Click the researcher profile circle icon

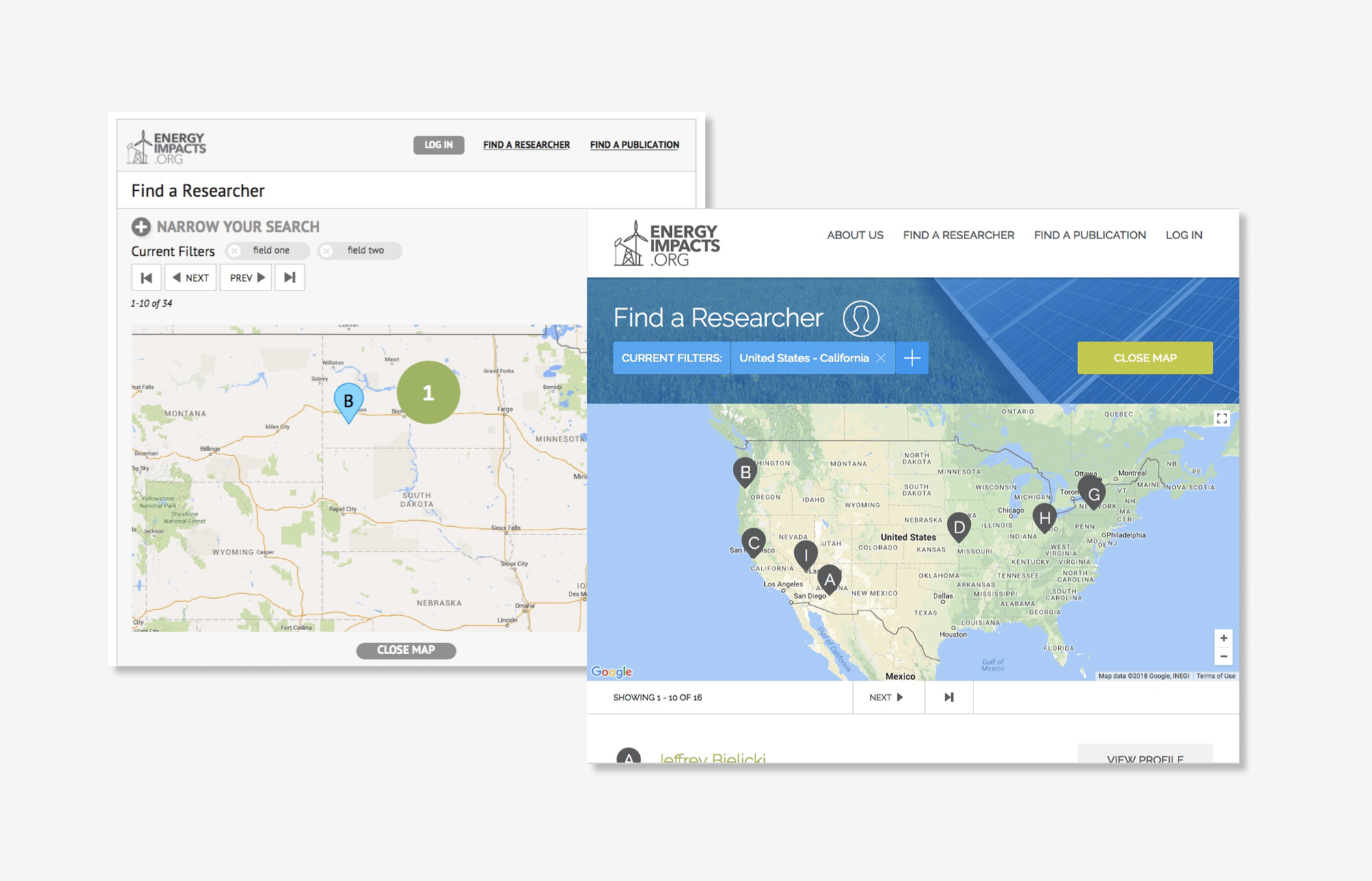861,318
